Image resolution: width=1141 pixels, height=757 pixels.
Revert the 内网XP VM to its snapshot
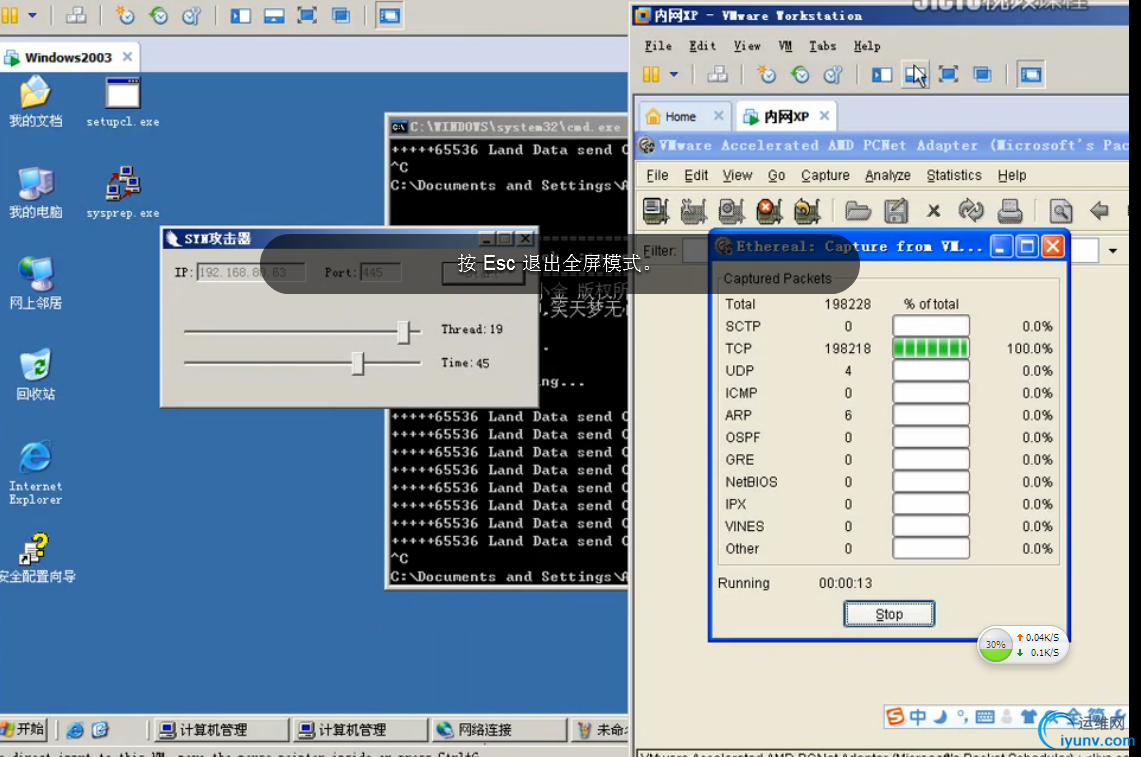coord(800,74)
